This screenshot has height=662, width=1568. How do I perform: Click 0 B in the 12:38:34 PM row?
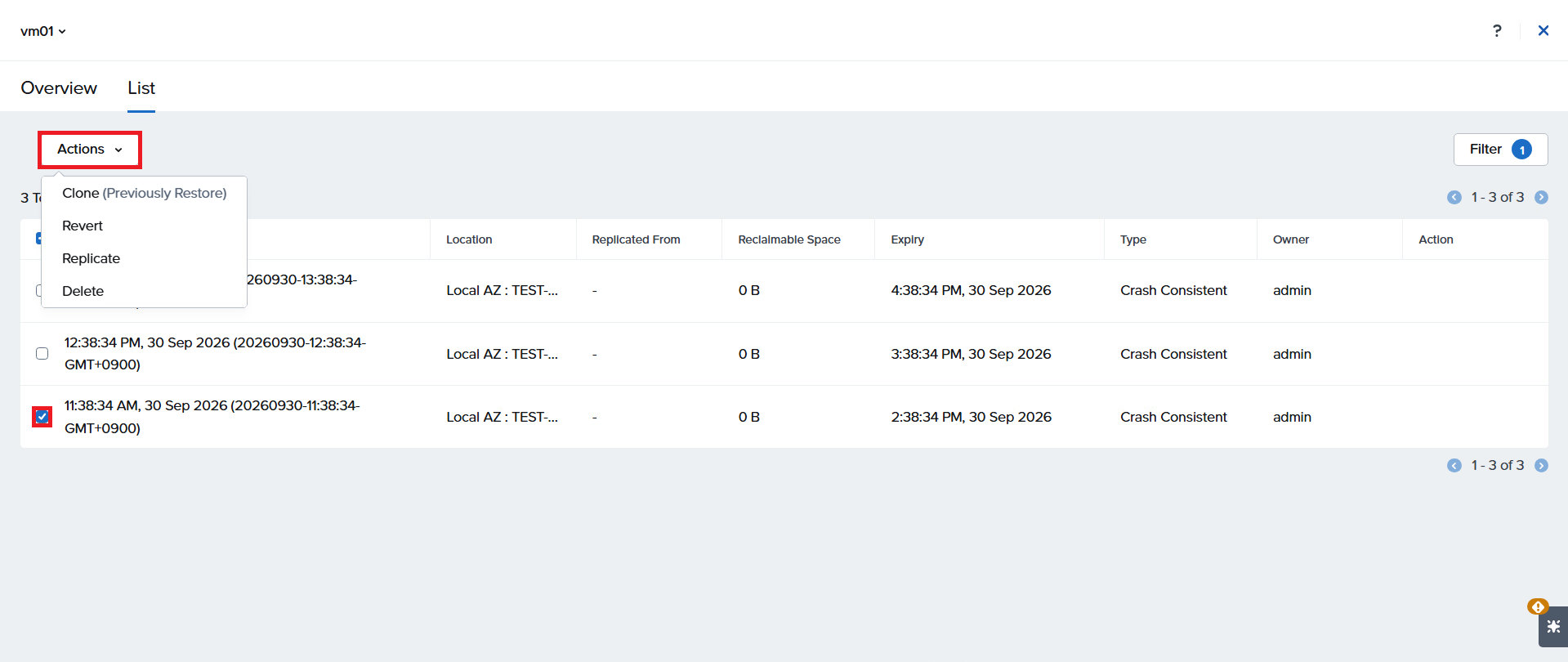748,354
